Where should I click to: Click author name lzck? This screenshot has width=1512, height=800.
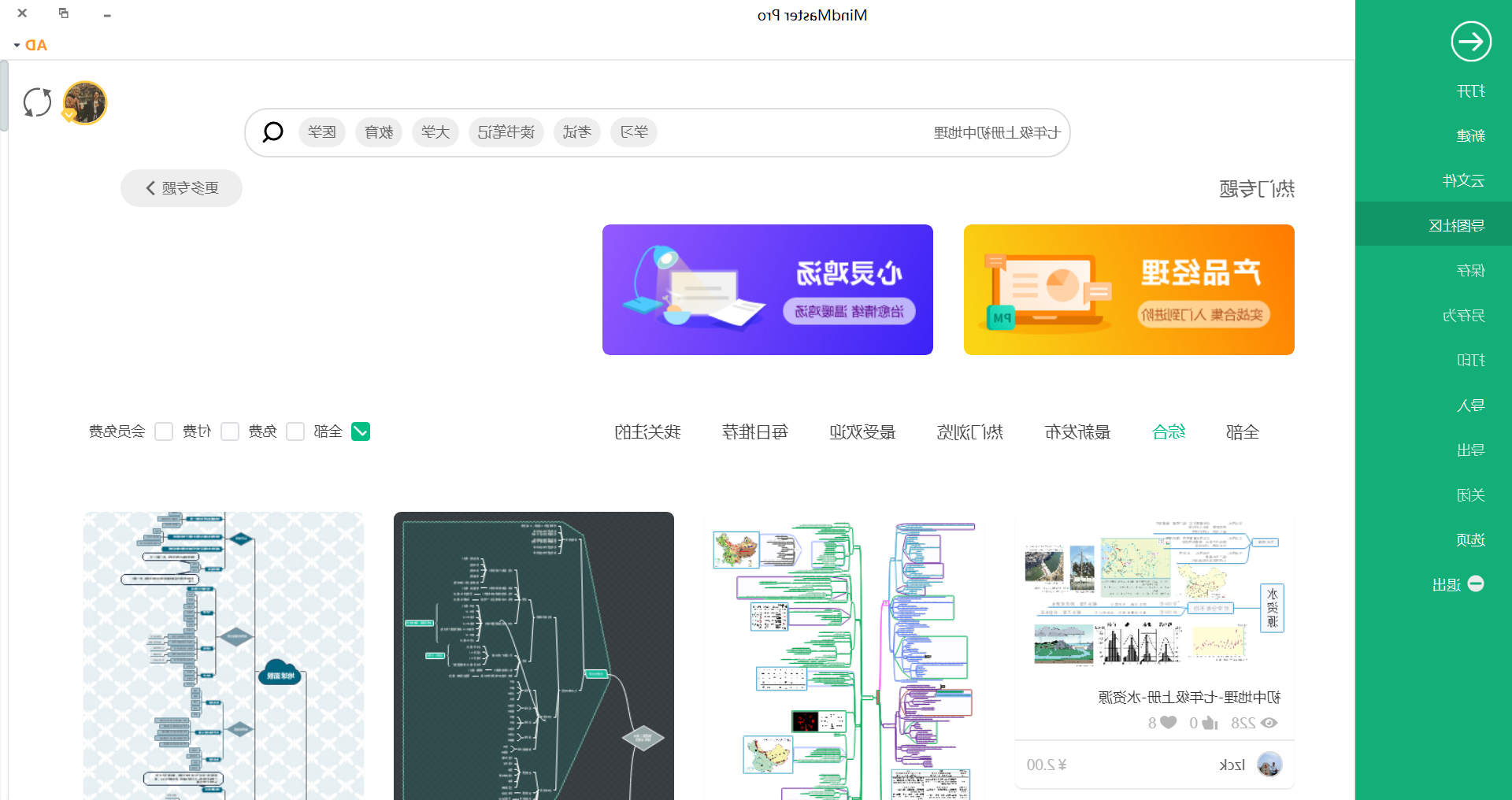(1232, 765)
